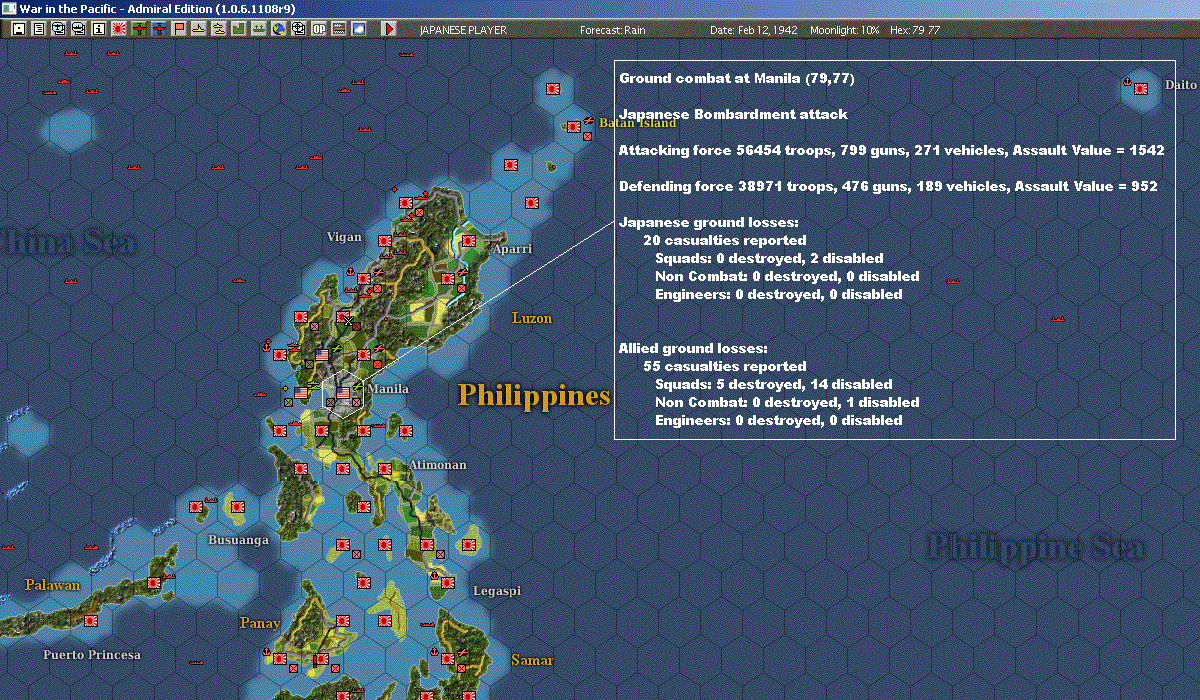Viewport: 1200px width, 700px height.
Task: Click Japanese flag above Puerto Princesa
Action: pos(90,621)
